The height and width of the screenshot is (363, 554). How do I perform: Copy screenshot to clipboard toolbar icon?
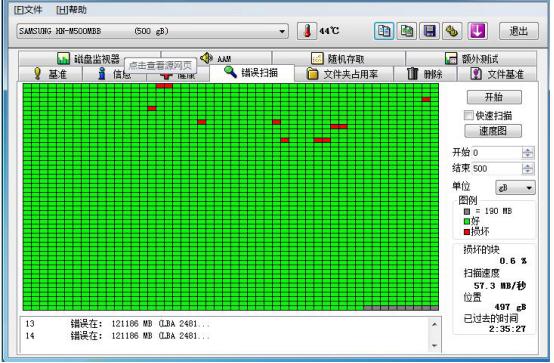[407, 31]
